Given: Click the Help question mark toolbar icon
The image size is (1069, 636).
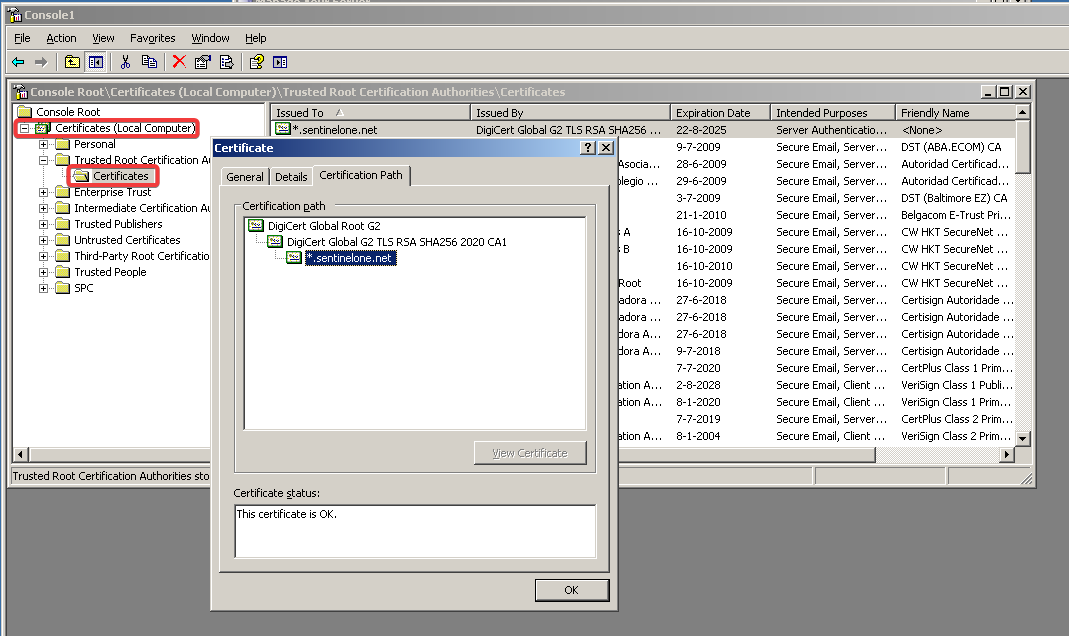Looking at the screenshot, I should tap(256, 62).
